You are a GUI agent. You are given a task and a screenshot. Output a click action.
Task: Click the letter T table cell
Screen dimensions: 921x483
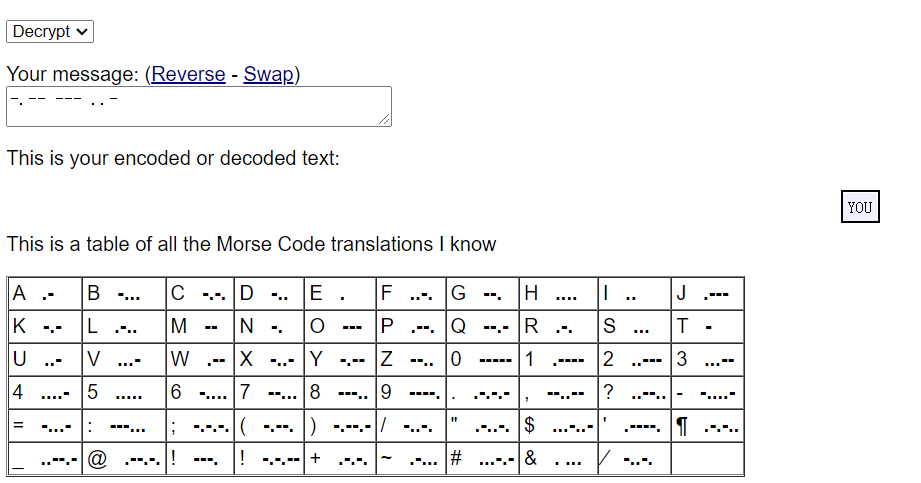coord(707,326)
